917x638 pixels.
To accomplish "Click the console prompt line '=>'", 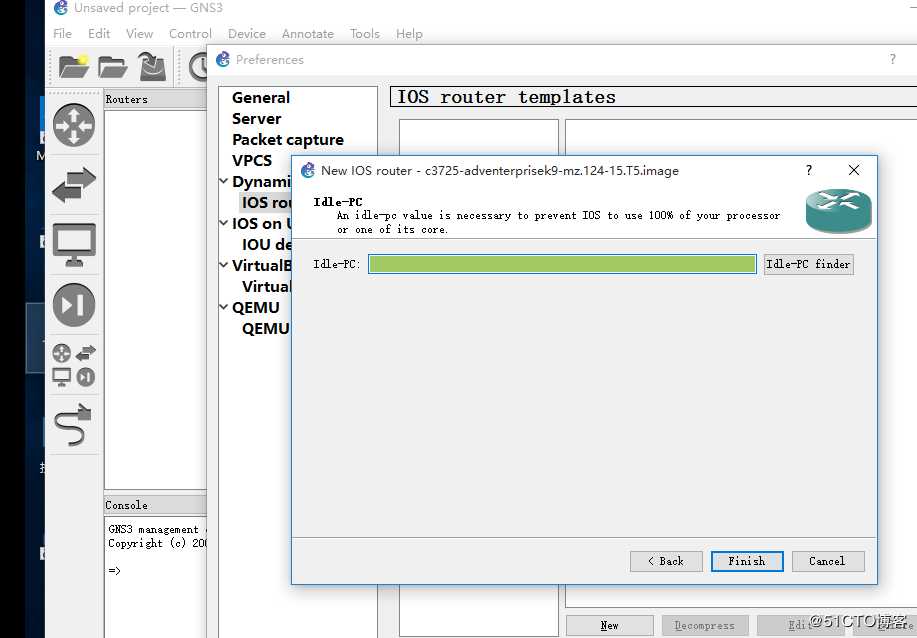I will pos(115,571).
